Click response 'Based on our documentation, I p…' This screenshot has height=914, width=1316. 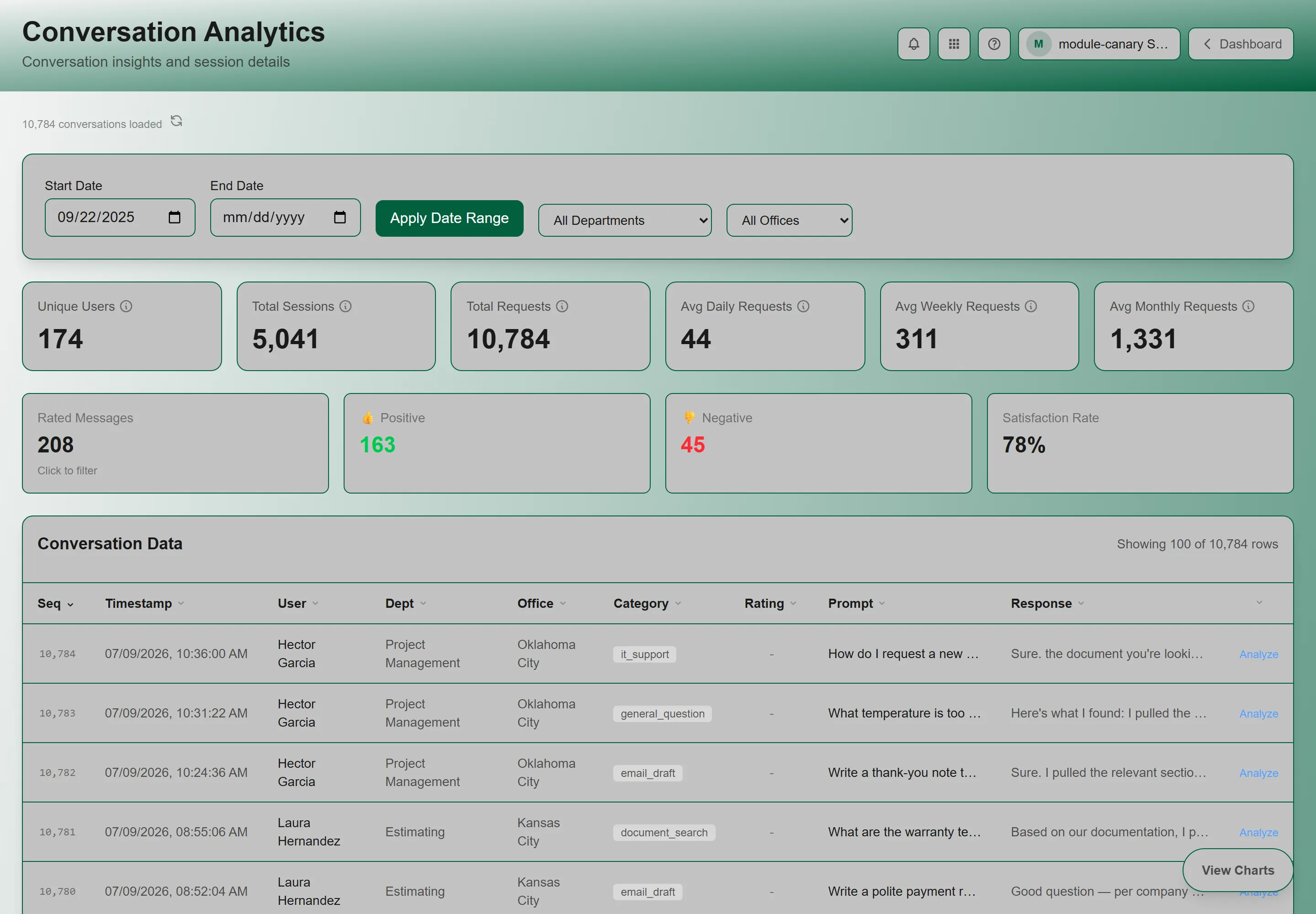tap(1109, 833)
